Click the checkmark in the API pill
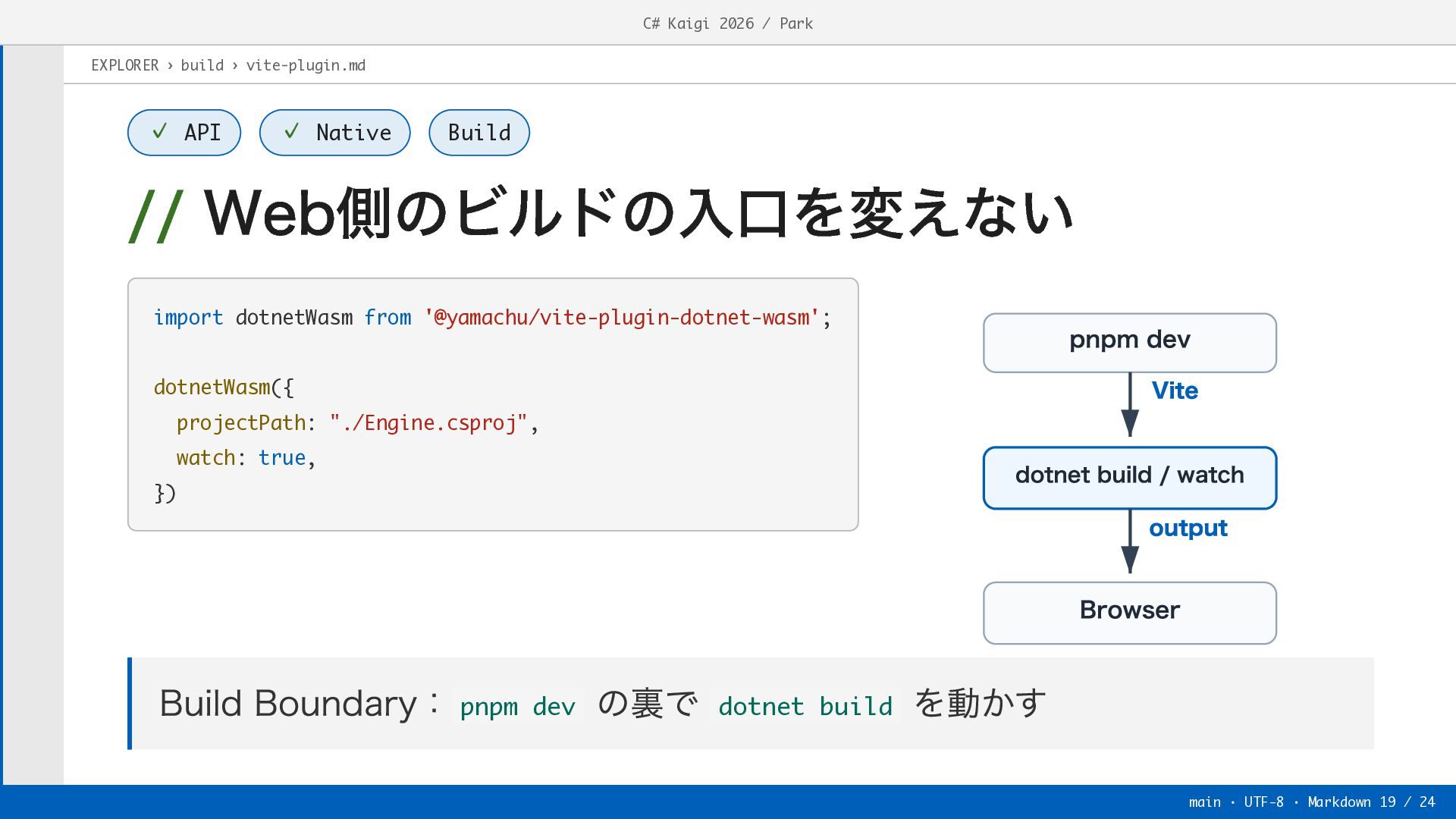The width and height of the screenshot is (1456, 819). tap(159, 132)
